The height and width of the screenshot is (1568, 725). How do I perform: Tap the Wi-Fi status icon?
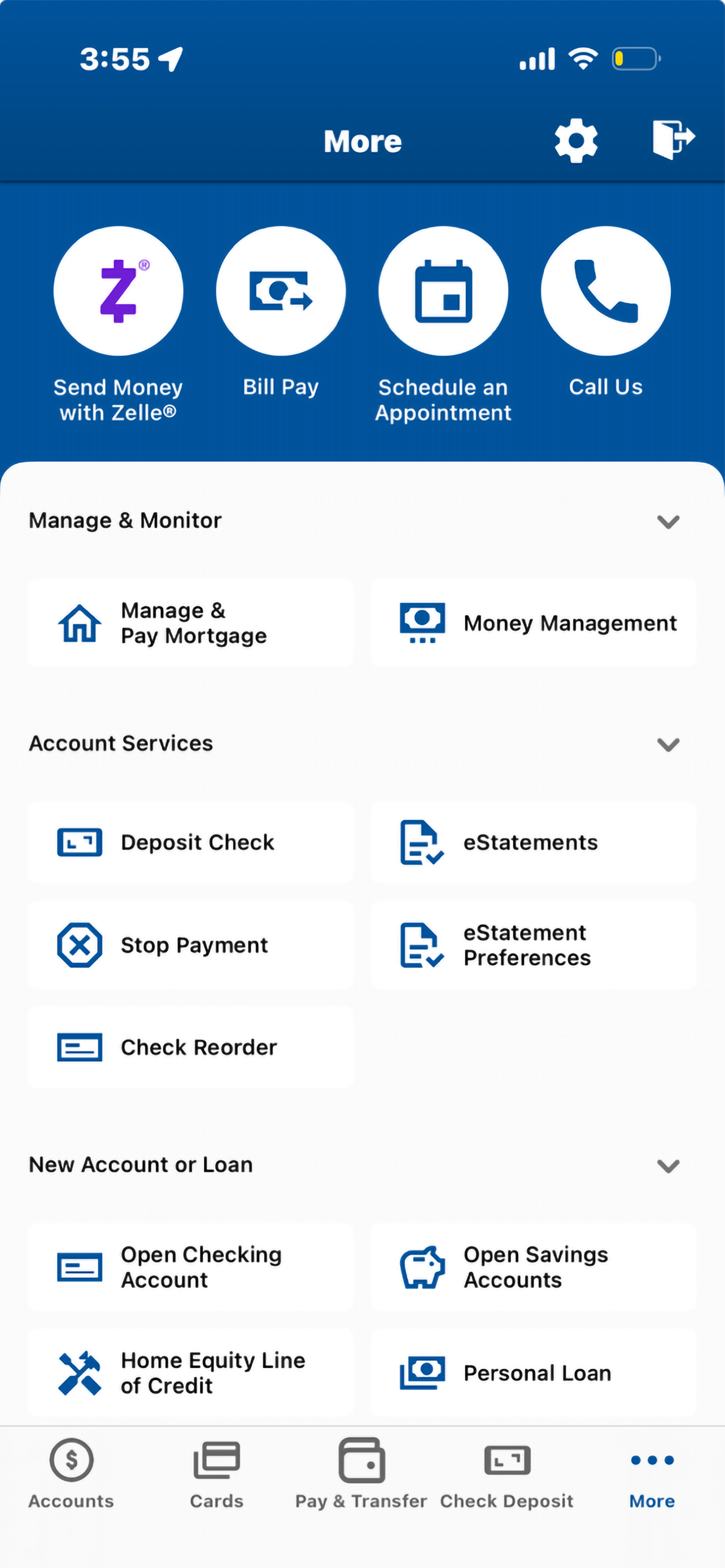583,59
